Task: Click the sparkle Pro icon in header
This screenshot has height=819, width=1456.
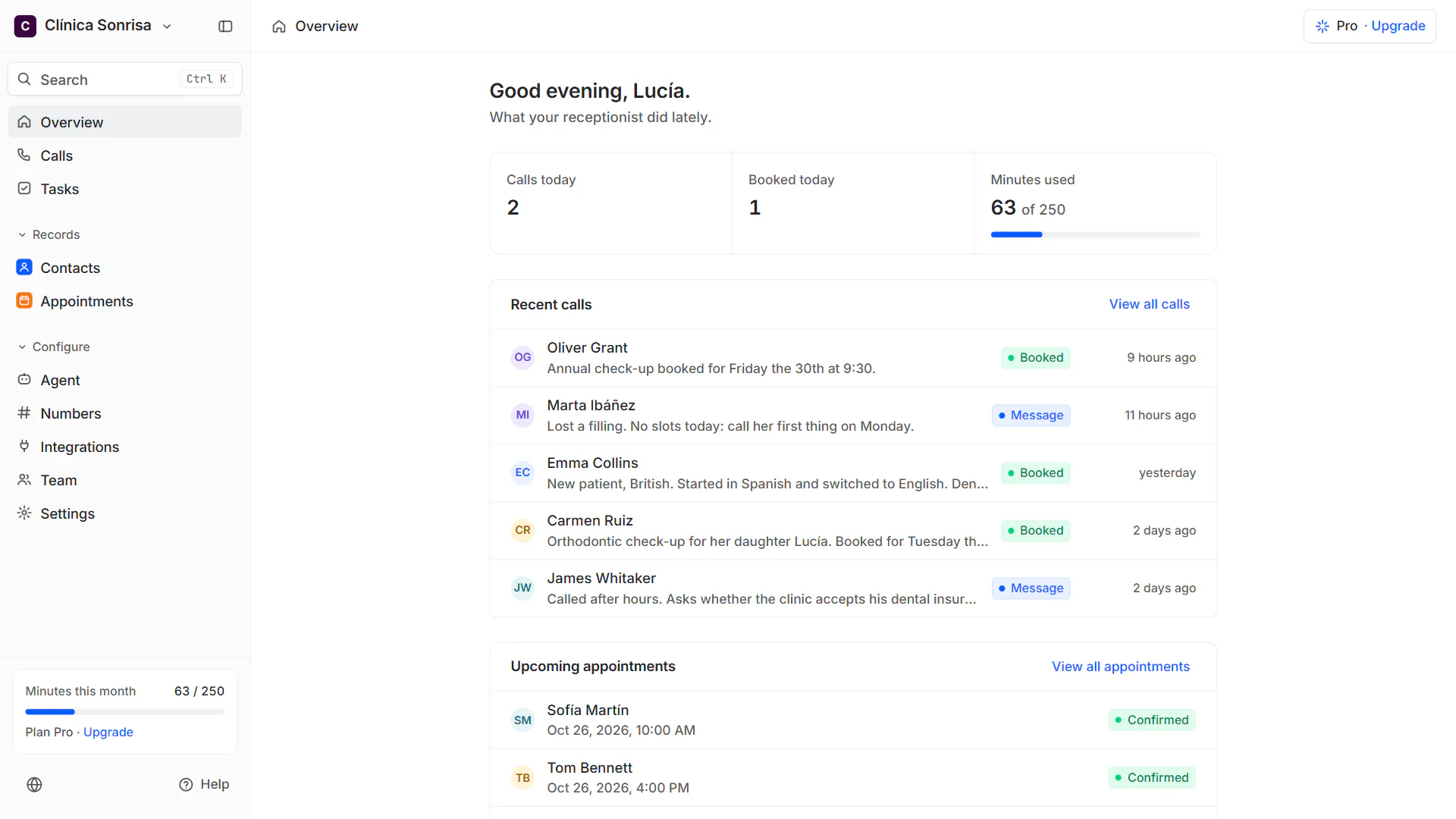Action: (1323, 26)
